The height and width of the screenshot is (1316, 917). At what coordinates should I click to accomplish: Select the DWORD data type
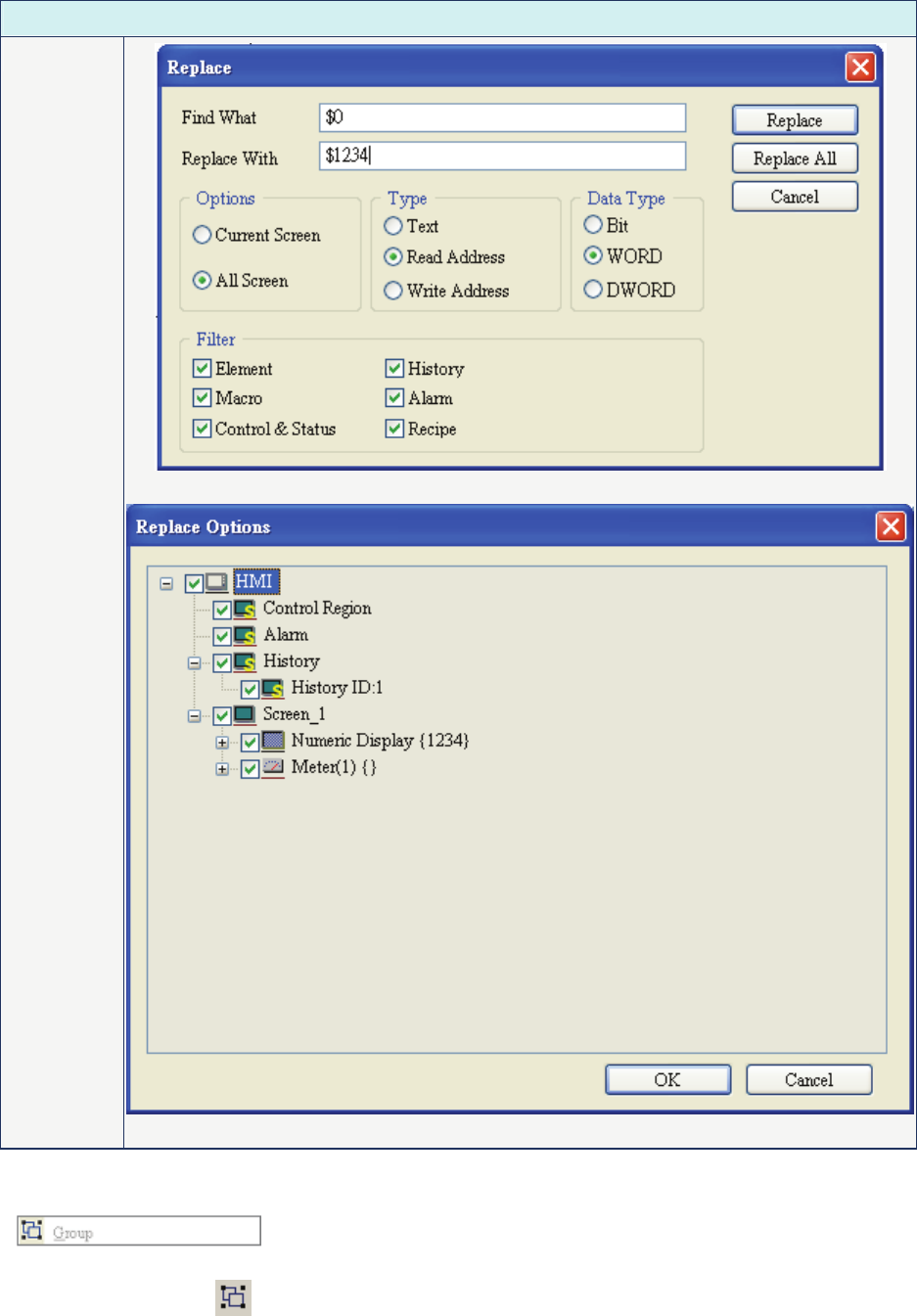593,289
